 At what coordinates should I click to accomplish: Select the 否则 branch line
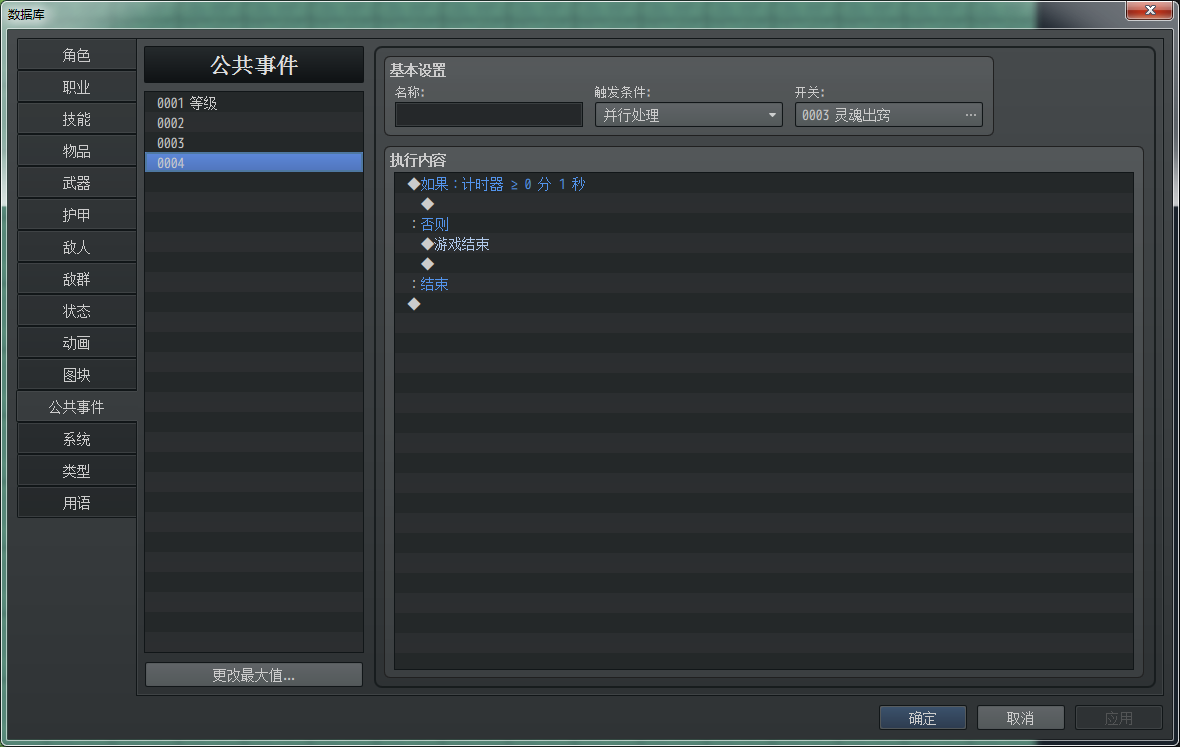point(764,224)
